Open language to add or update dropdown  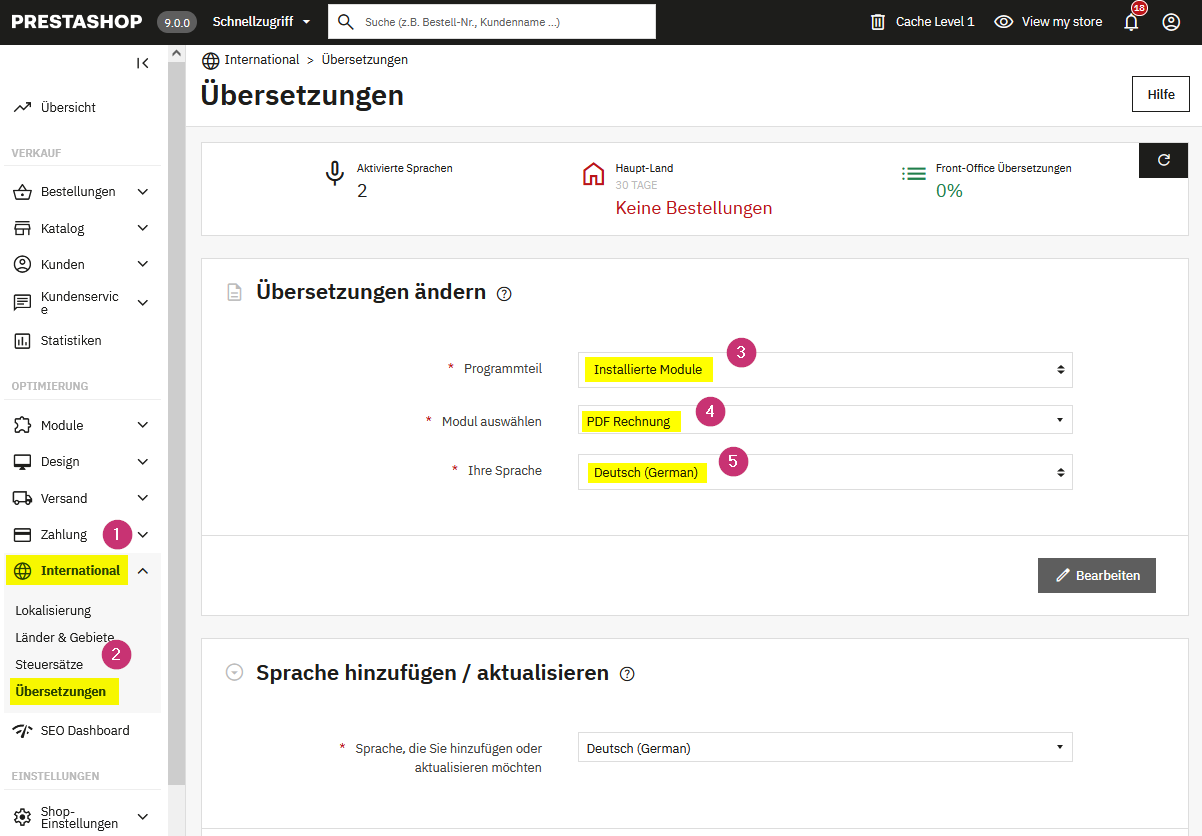(x=825, y=747)
